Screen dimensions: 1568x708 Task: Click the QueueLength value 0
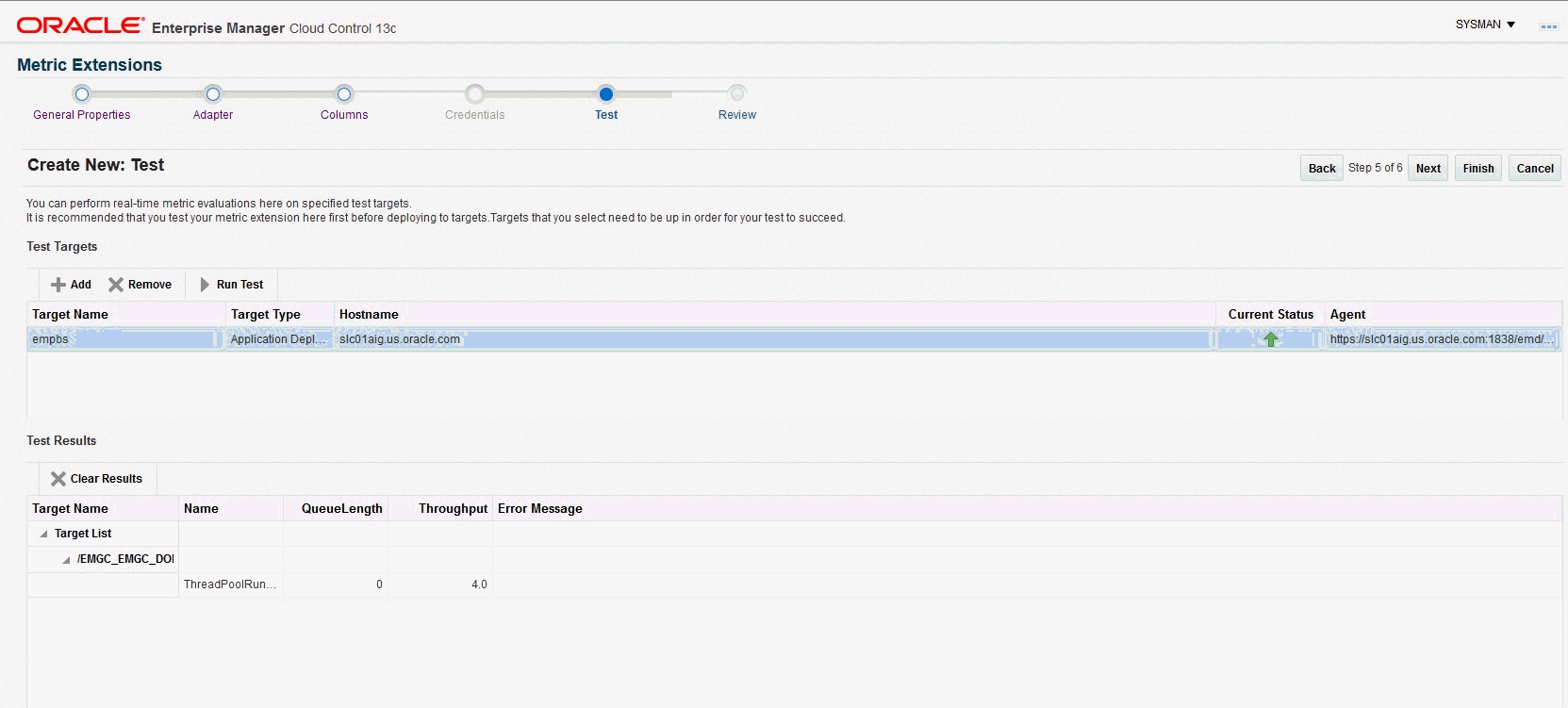pos(380,585)
